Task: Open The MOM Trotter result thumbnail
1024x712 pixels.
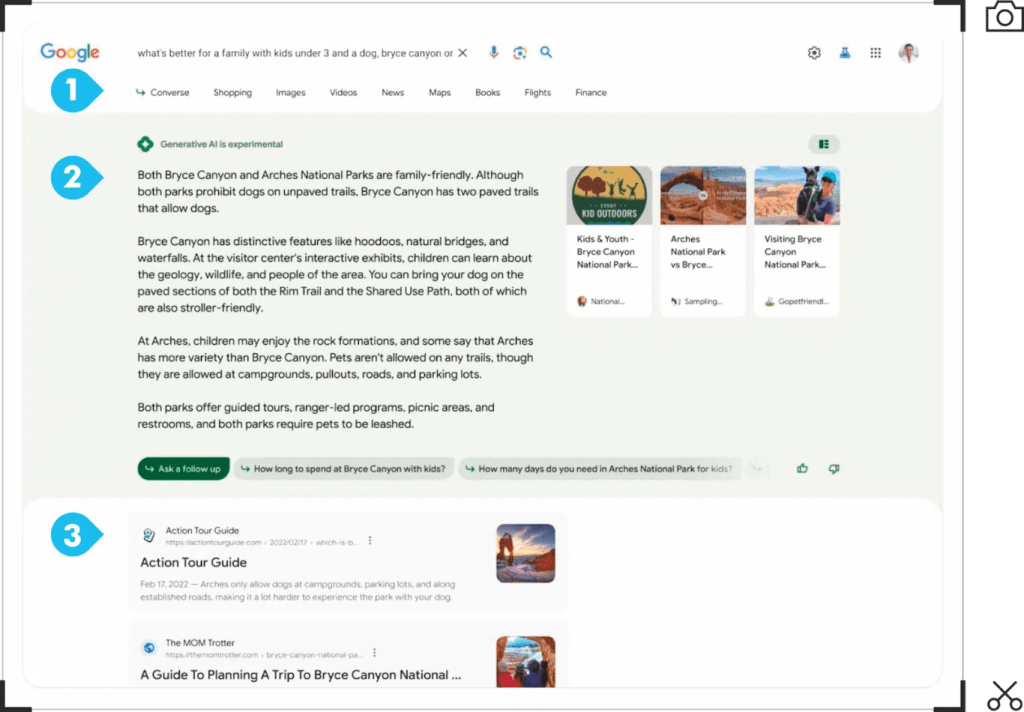Action: pyautogui.click(x=526, y=661)
